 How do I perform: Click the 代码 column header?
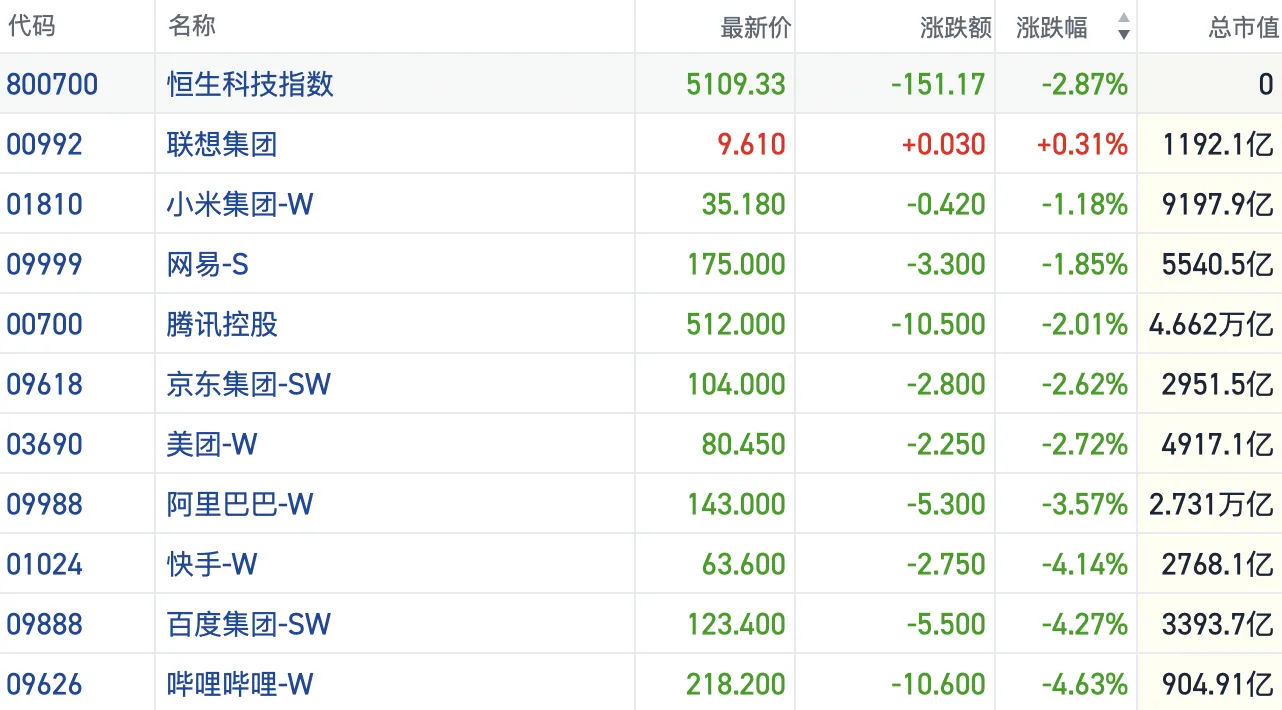pyautogui.click(x=31, y=26)
